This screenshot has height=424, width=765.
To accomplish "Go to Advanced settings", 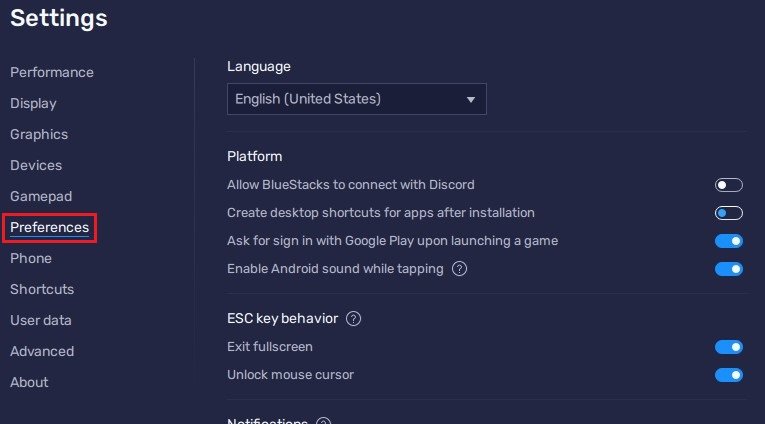I will 42,351.
